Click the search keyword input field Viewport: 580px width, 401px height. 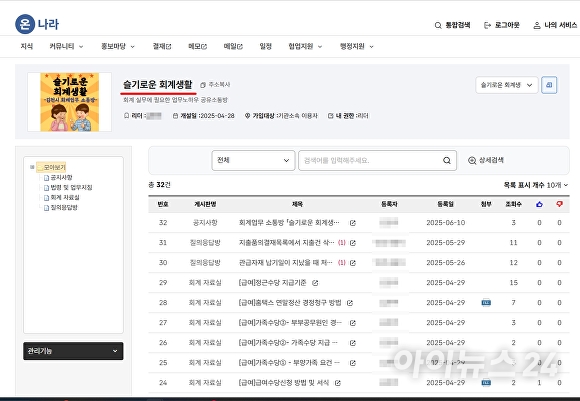(x=370, y=160)
